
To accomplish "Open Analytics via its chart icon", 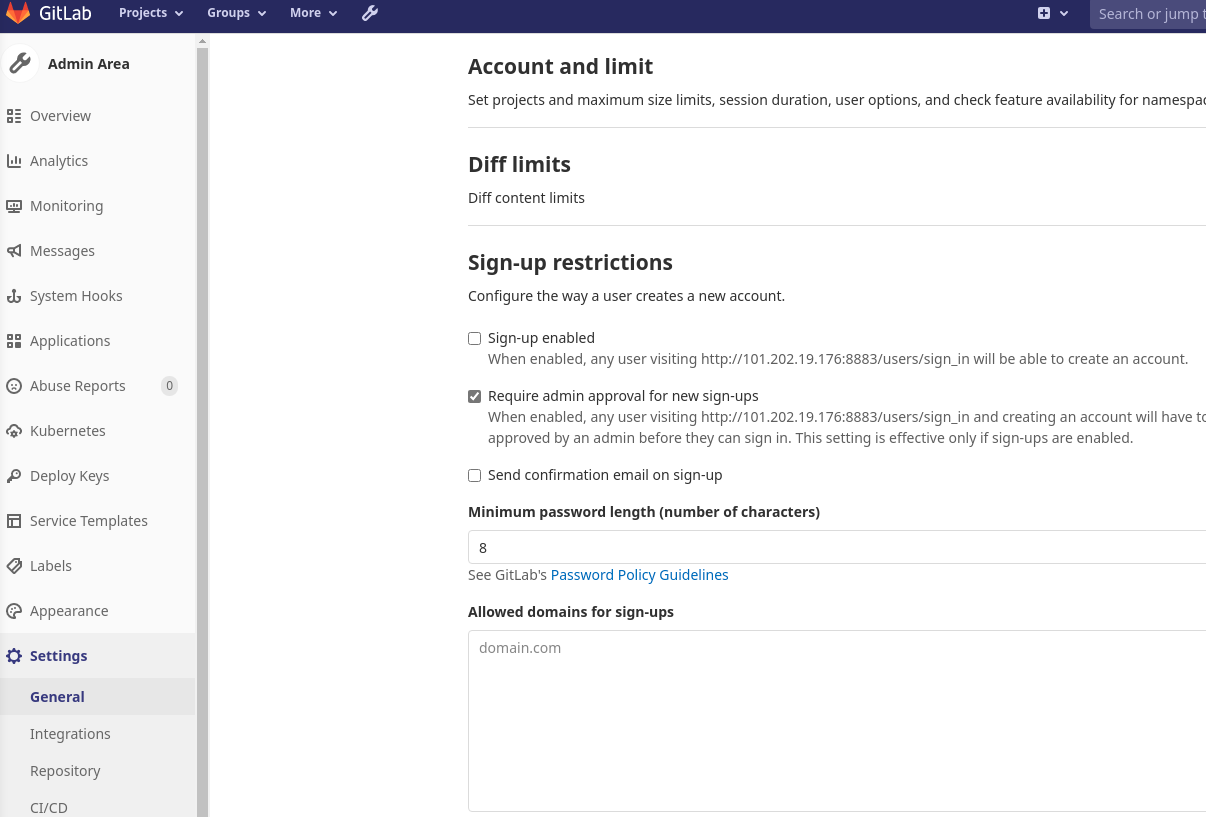I will [x=14, y=161].
